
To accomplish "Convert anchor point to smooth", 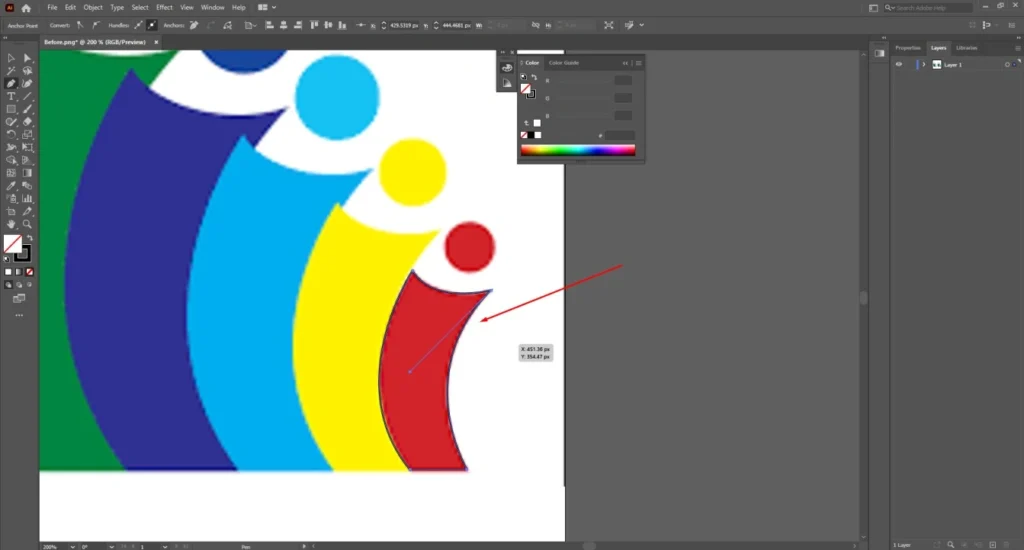I will (x=96, y=25).
